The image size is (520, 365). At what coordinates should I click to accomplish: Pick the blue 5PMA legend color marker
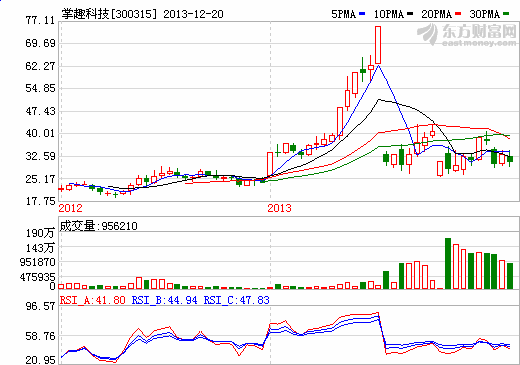point(362,14)
